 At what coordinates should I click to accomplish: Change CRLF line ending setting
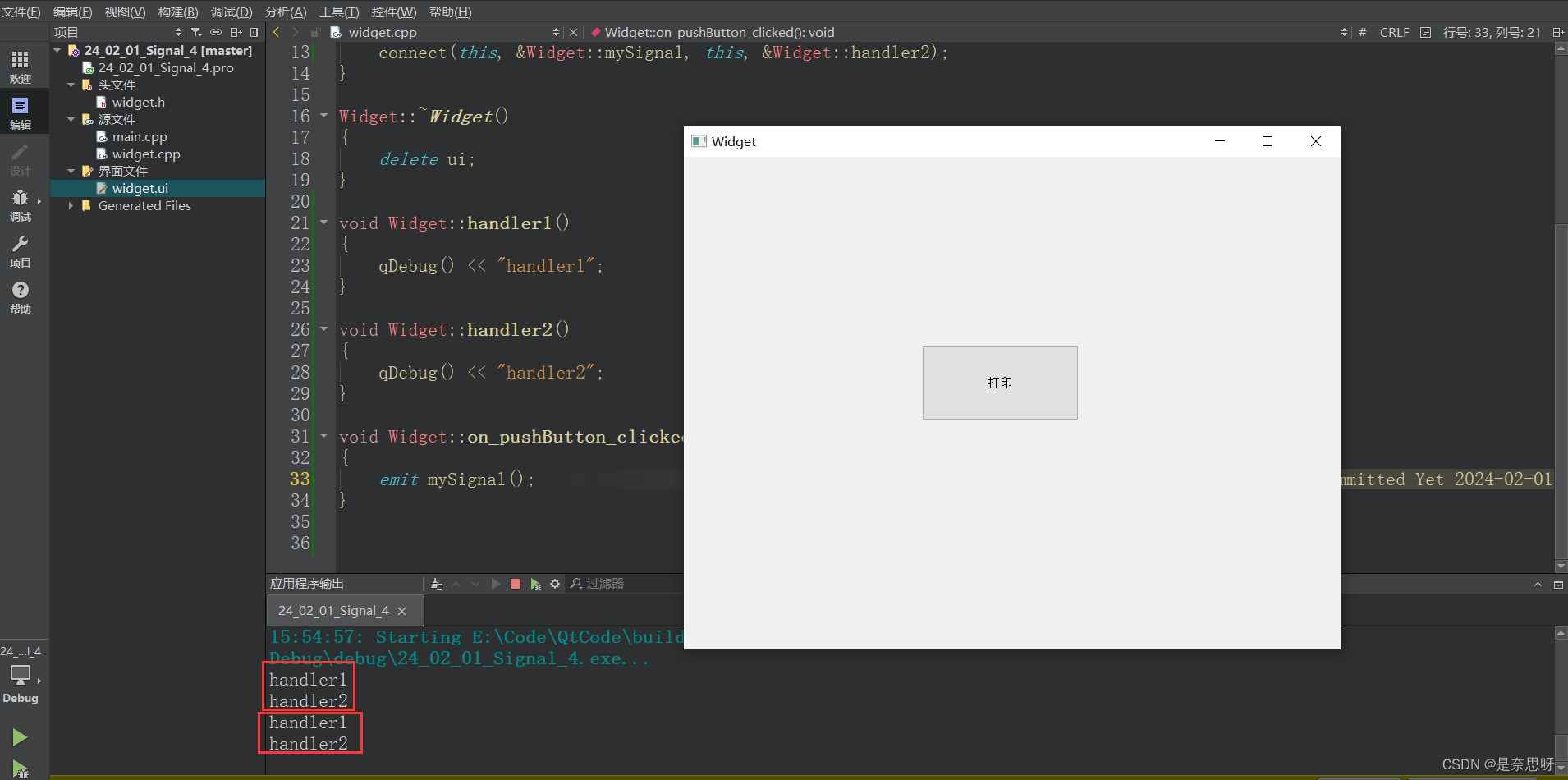[1394, 32]
